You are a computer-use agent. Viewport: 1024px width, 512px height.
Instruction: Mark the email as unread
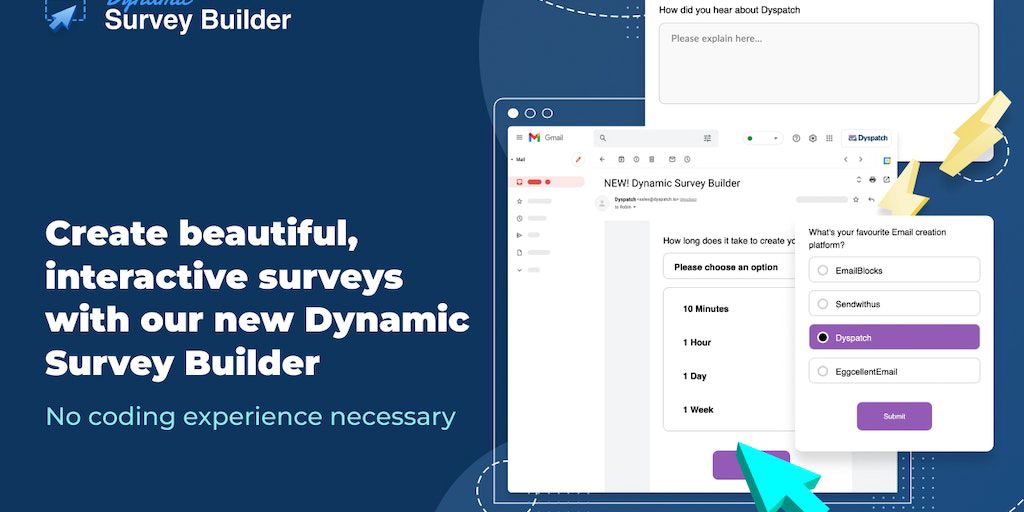[x=672, y=159]
